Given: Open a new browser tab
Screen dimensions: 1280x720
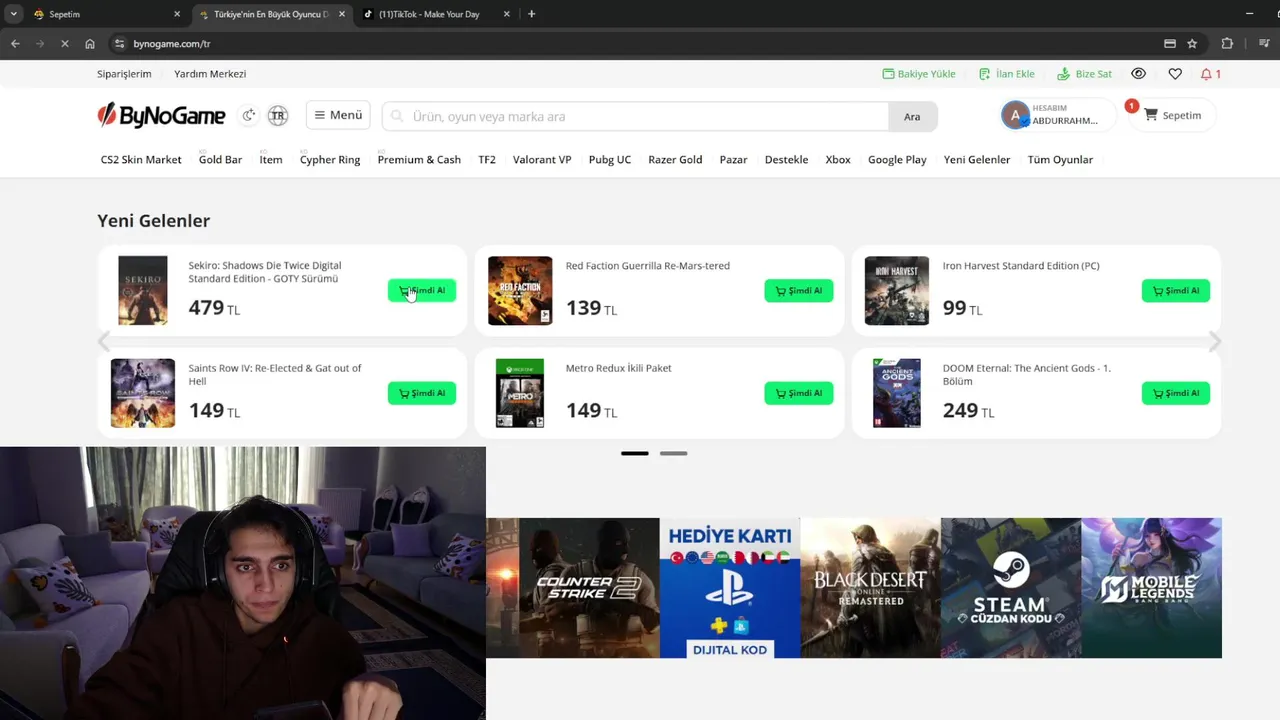Looking at the screenshot, I should (531, 14).
